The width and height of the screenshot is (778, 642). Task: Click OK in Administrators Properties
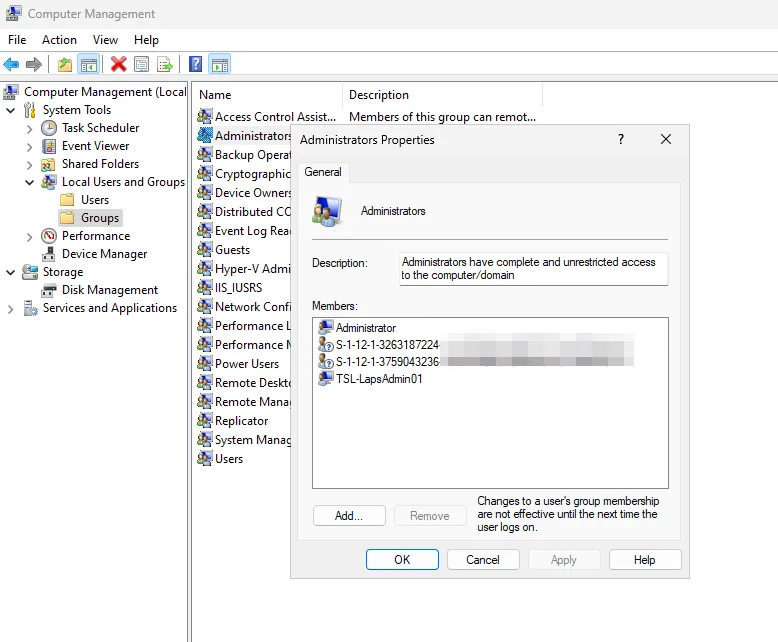point(402,560)
